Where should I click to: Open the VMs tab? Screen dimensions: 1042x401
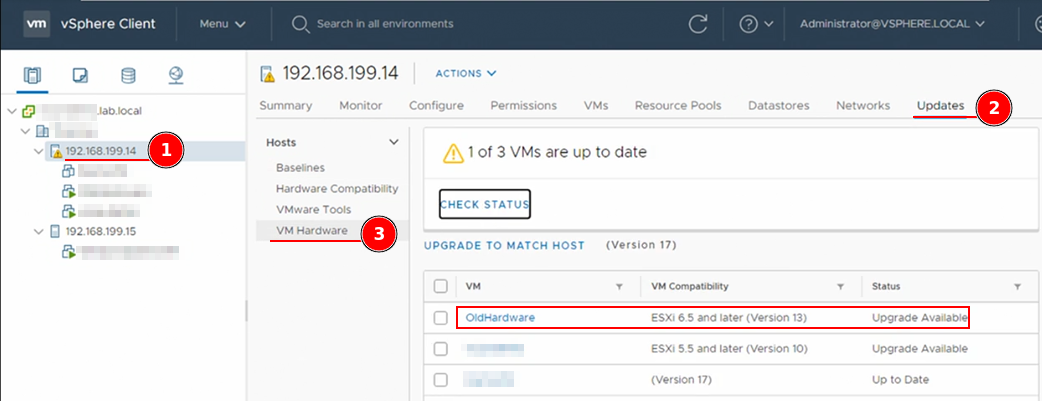[596, 106]
